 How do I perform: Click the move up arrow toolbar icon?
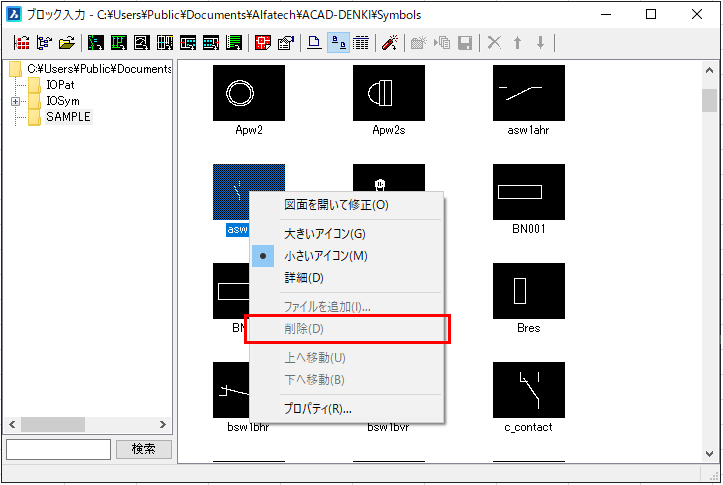517,43
